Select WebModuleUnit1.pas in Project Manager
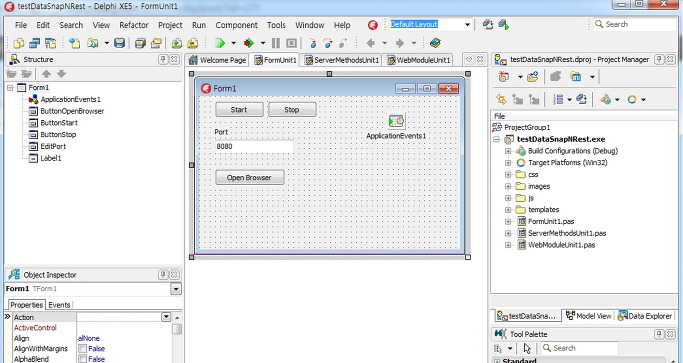Viewport: 683px width, 363px height. click(x=561, y=245)
